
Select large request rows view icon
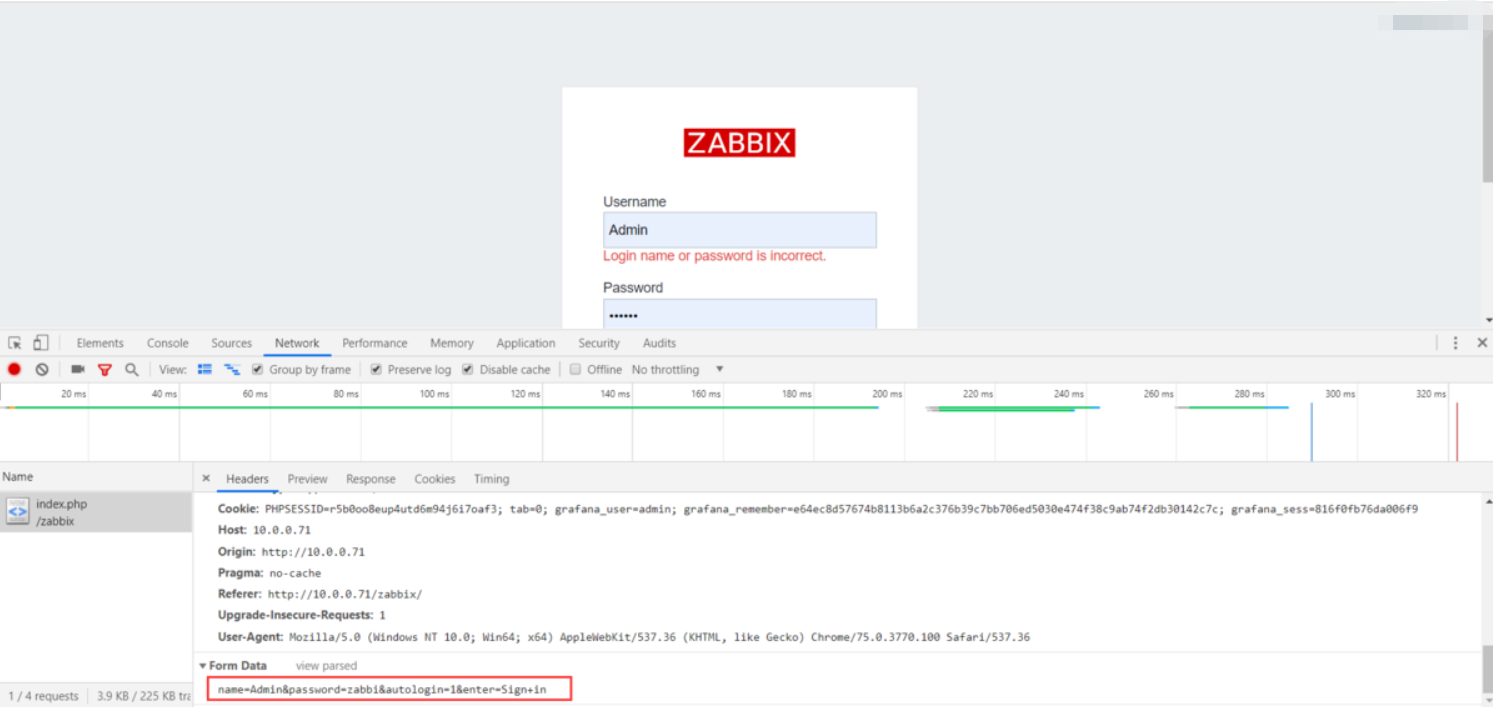[x=205, y=369]
